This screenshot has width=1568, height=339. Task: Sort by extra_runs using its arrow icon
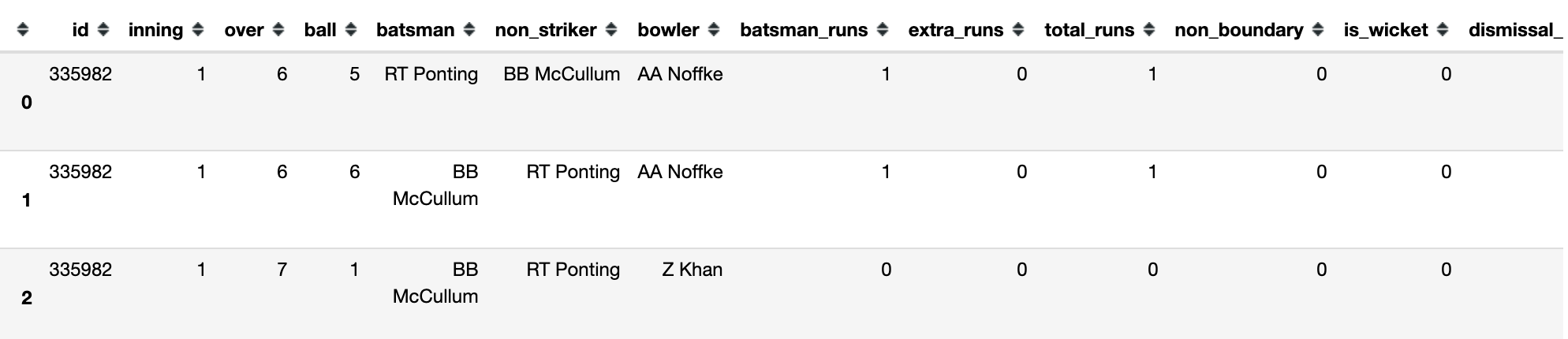click(x=1018, y=30)
